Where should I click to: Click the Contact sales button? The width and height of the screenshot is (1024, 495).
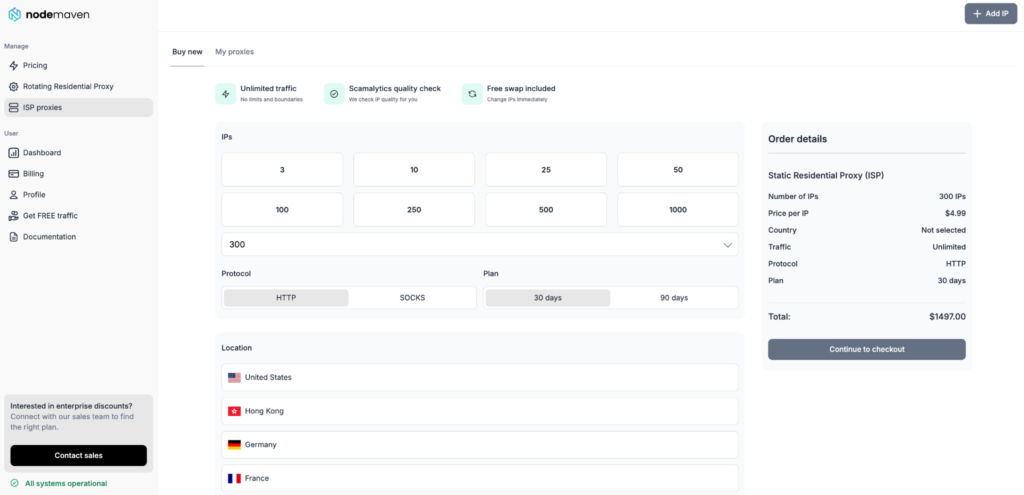[78, 456]
